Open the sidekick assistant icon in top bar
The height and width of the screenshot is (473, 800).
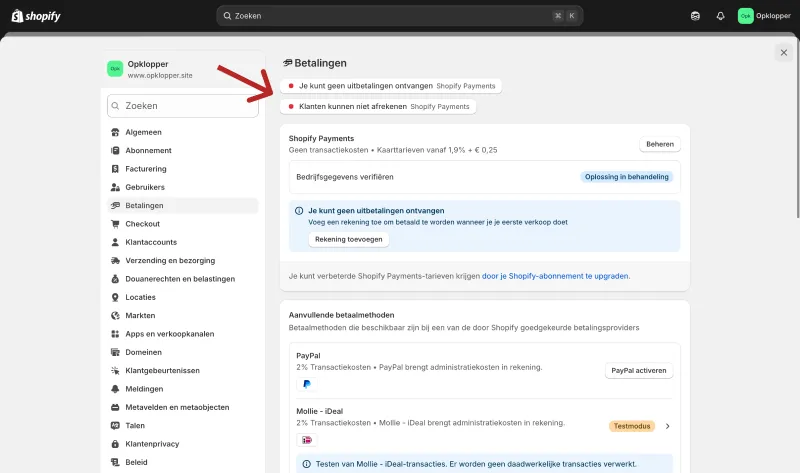pyautogui.click(x=695, y=16)
